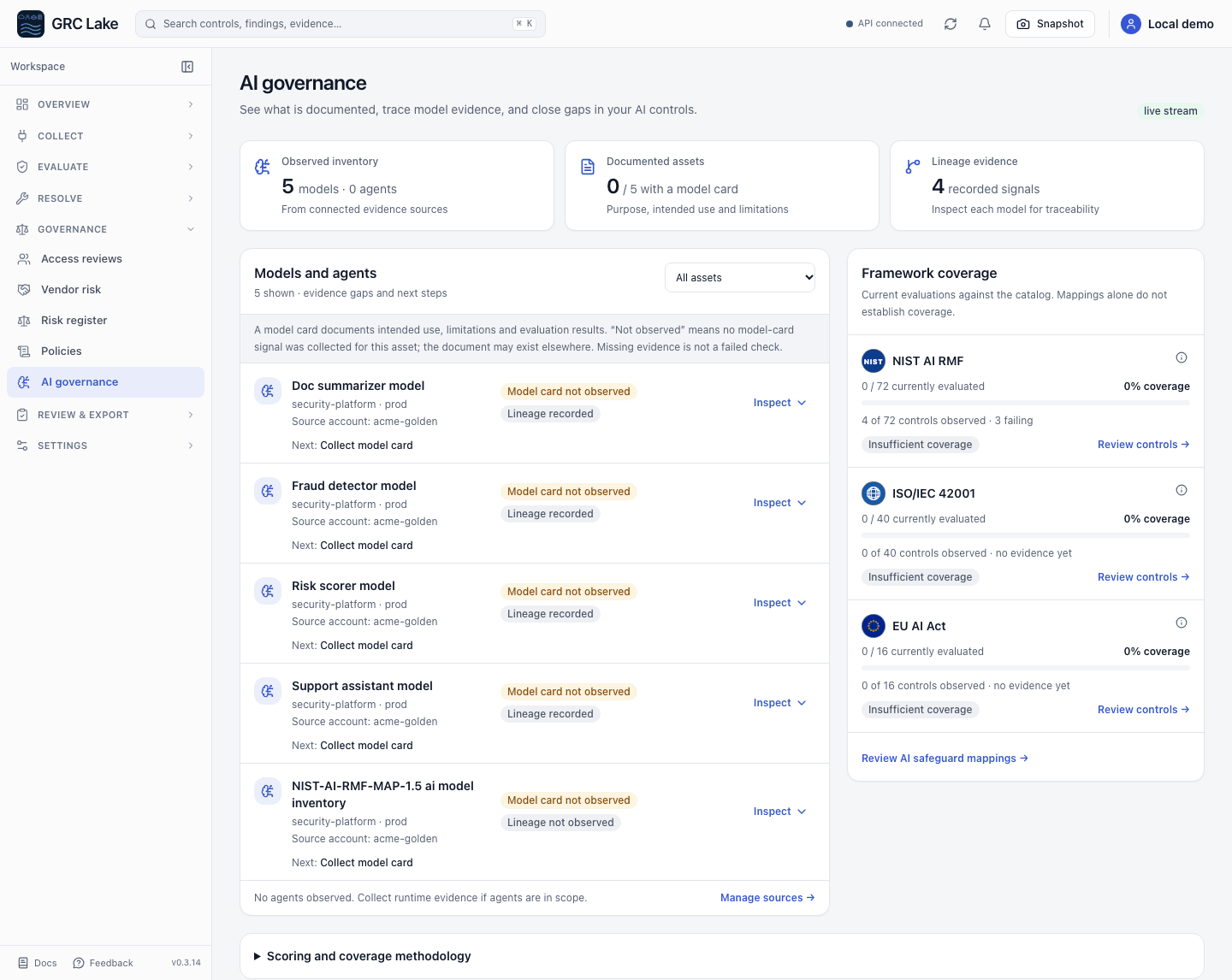The width and height of the screenshot is (1232, 980).
Task: Click the Risk scorer model icon
Action: (x=268, y=591)
